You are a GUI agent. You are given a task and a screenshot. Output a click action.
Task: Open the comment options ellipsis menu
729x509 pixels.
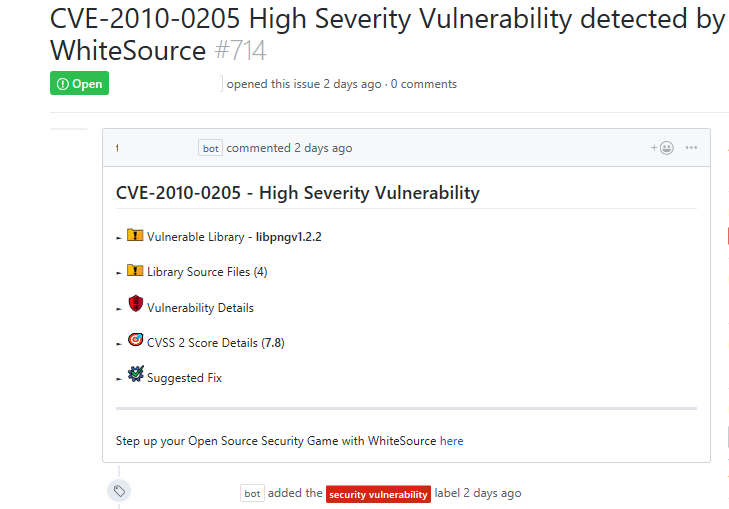tap(691, 148)
